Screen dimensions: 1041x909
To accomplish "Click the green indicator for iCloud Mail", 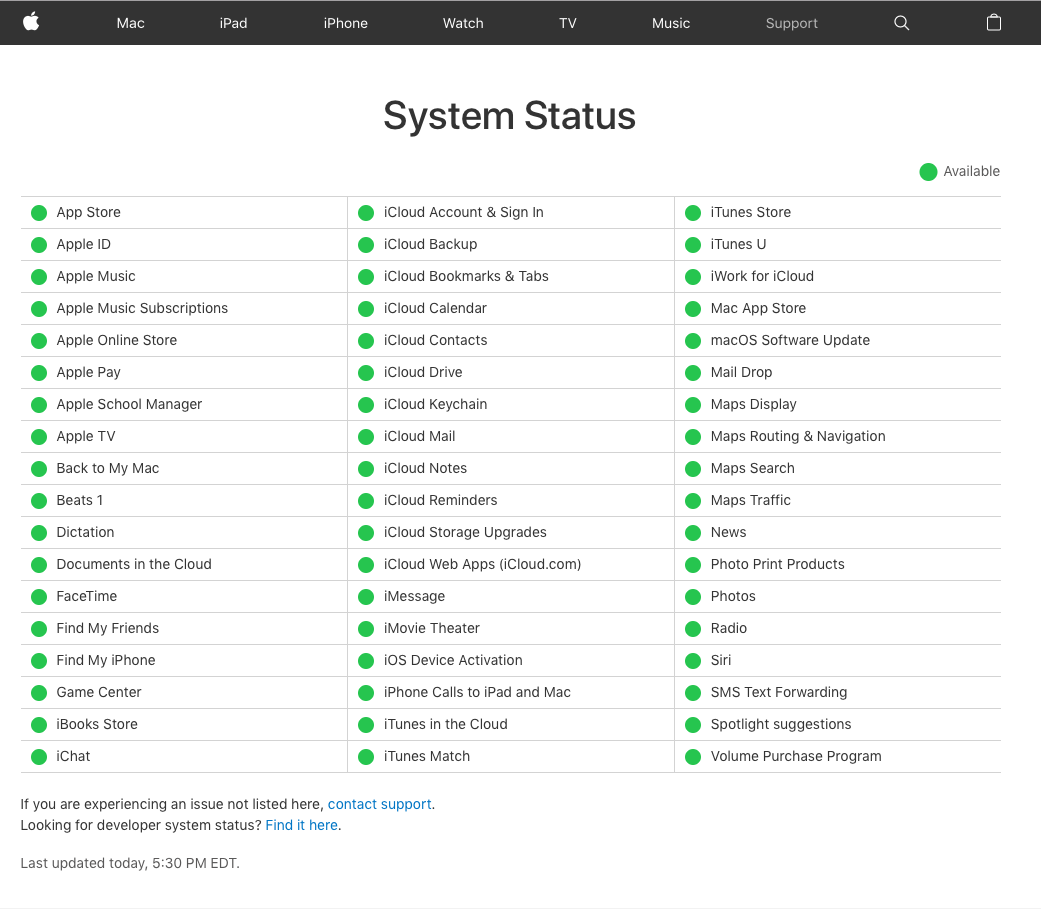I will (366, 437).
